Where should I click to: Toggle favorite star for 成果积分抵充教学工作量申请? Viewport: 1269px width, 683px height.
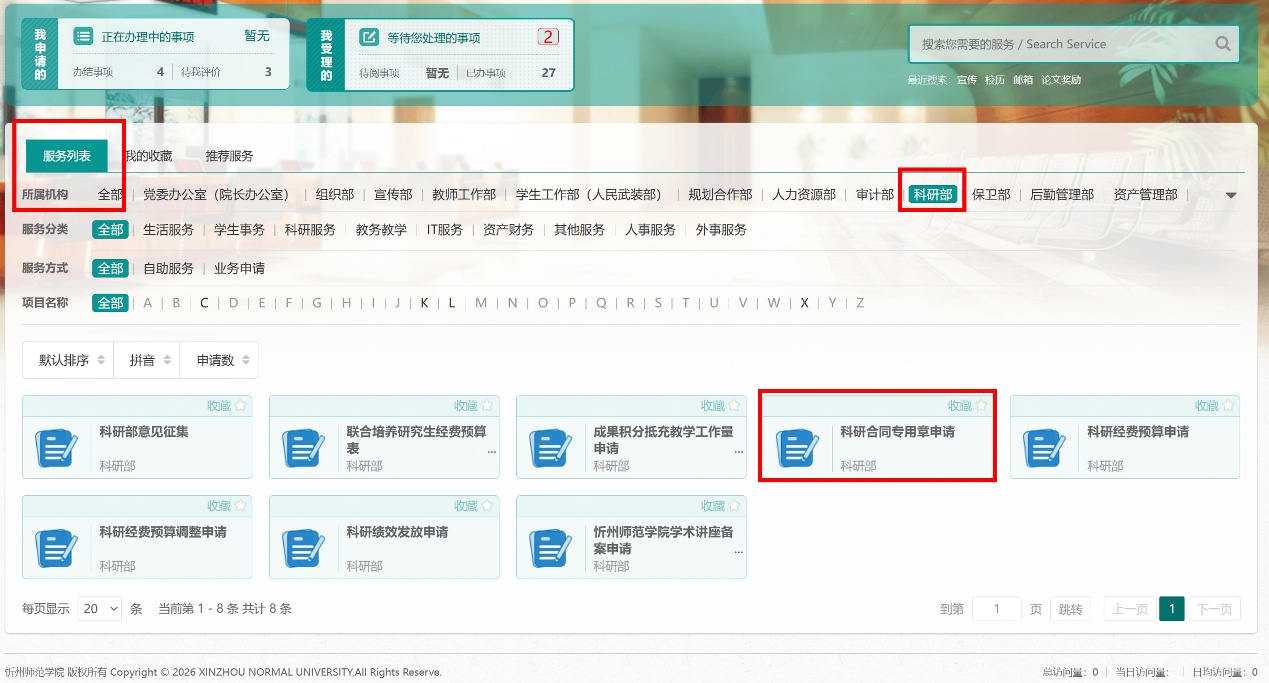(x=734, y=406)
